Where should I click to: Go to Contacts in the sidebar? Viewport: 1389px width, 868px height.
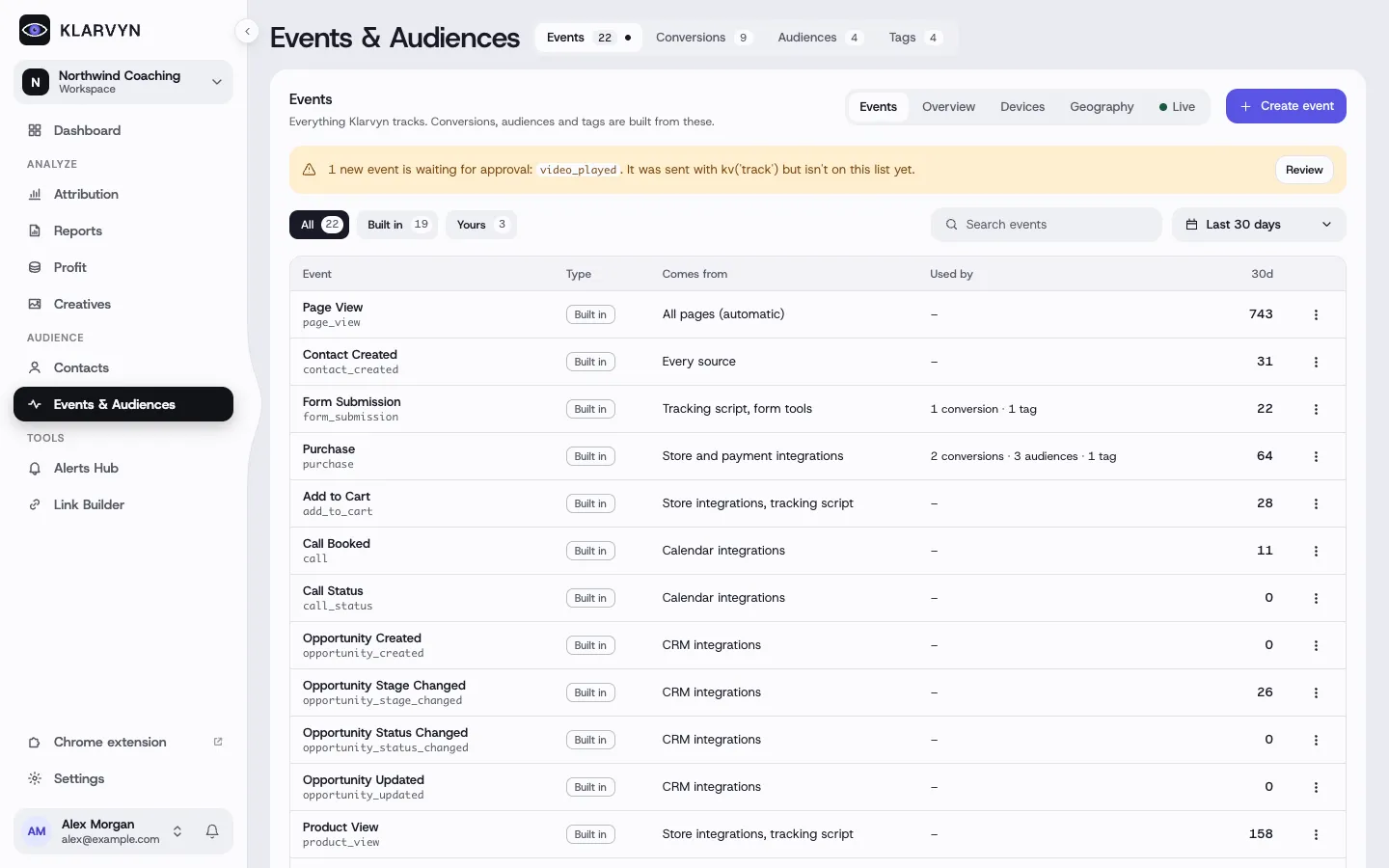123,367
